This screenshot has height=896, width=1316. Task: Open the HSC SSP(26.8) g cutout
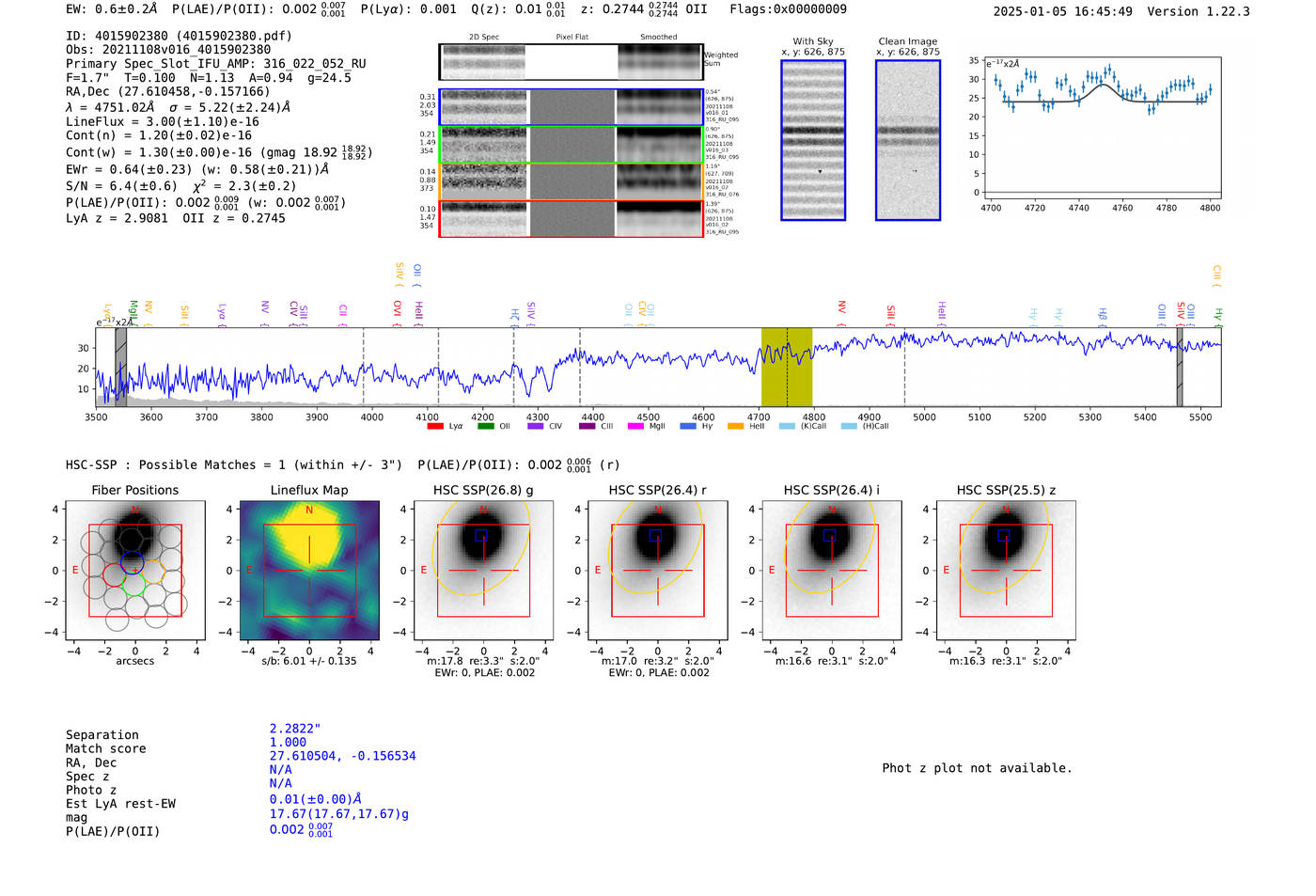[x=483, y=570]
